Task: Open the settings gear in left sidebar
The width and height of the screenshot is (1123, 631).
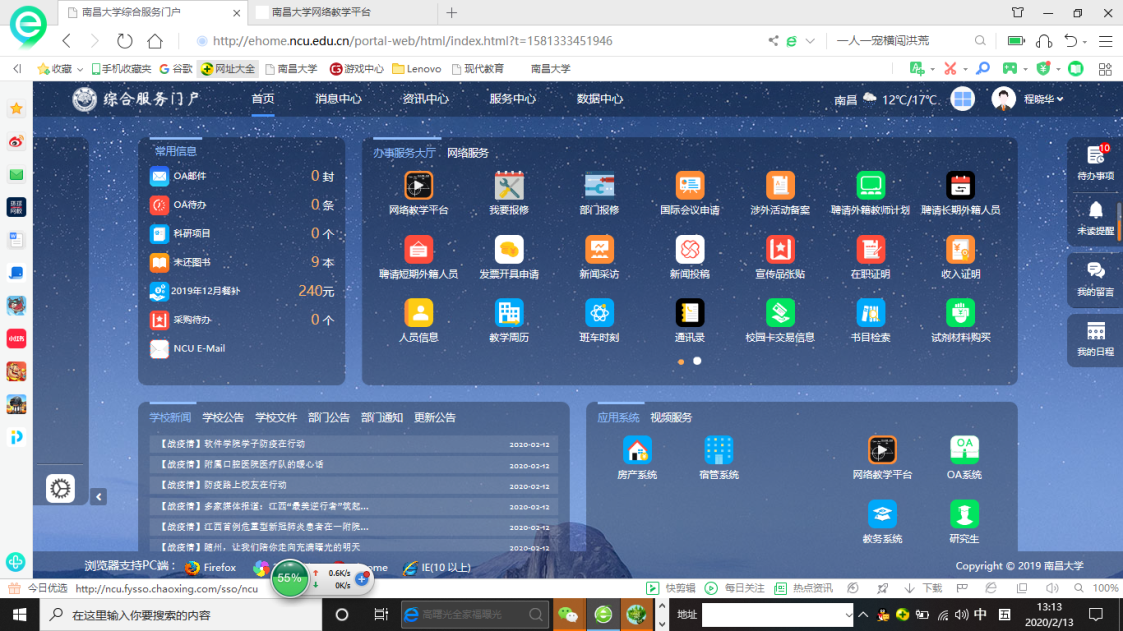Action: coord(60,488)
